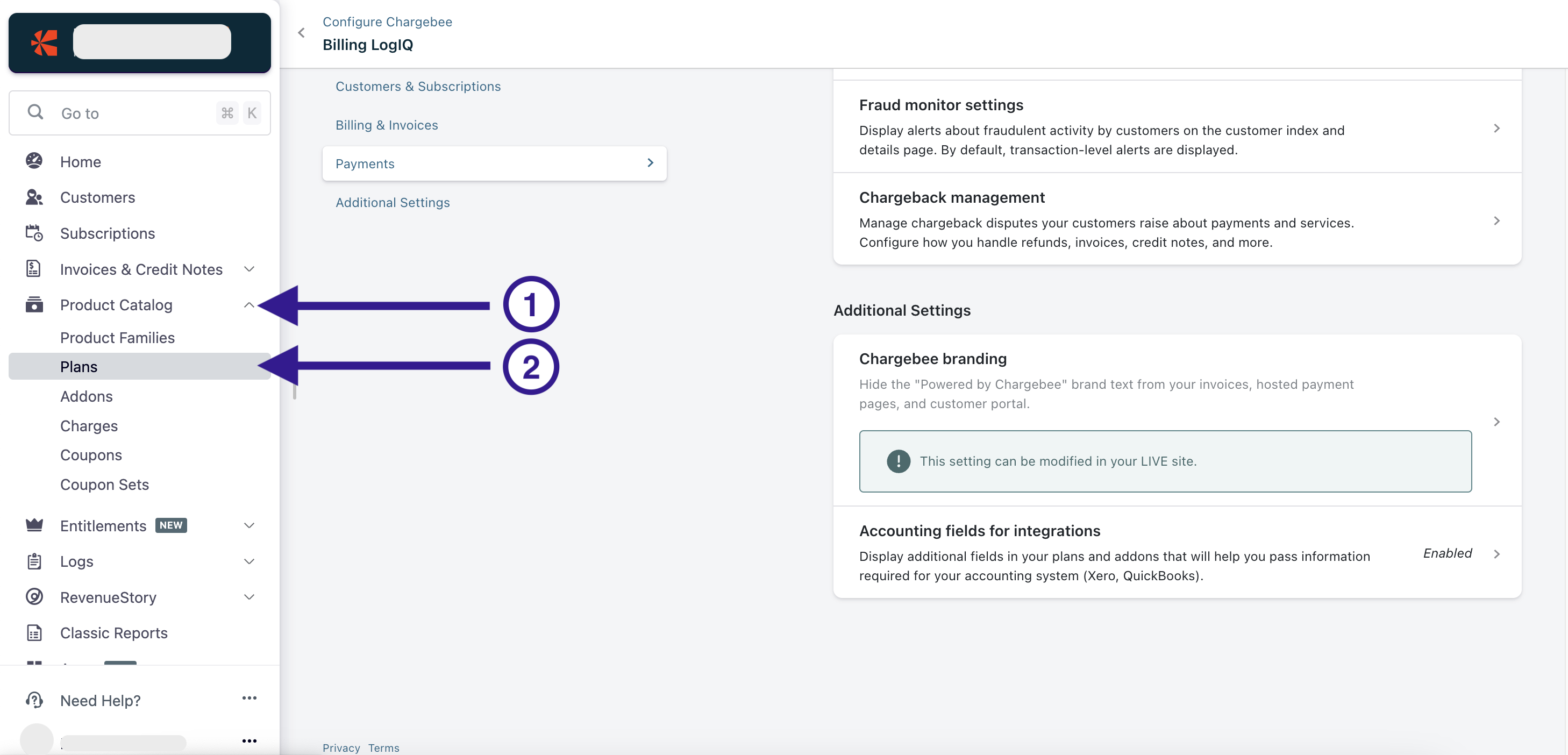1568x755 pixels.
Task: Click the Logs clipboard icon
Action: pyautogui.click(x=34, y=561)
